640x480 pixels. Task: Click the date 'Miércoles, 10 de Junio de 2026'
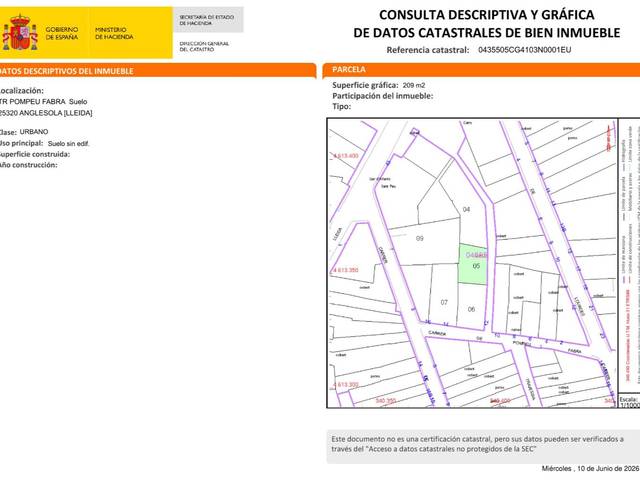pos(590,469)
